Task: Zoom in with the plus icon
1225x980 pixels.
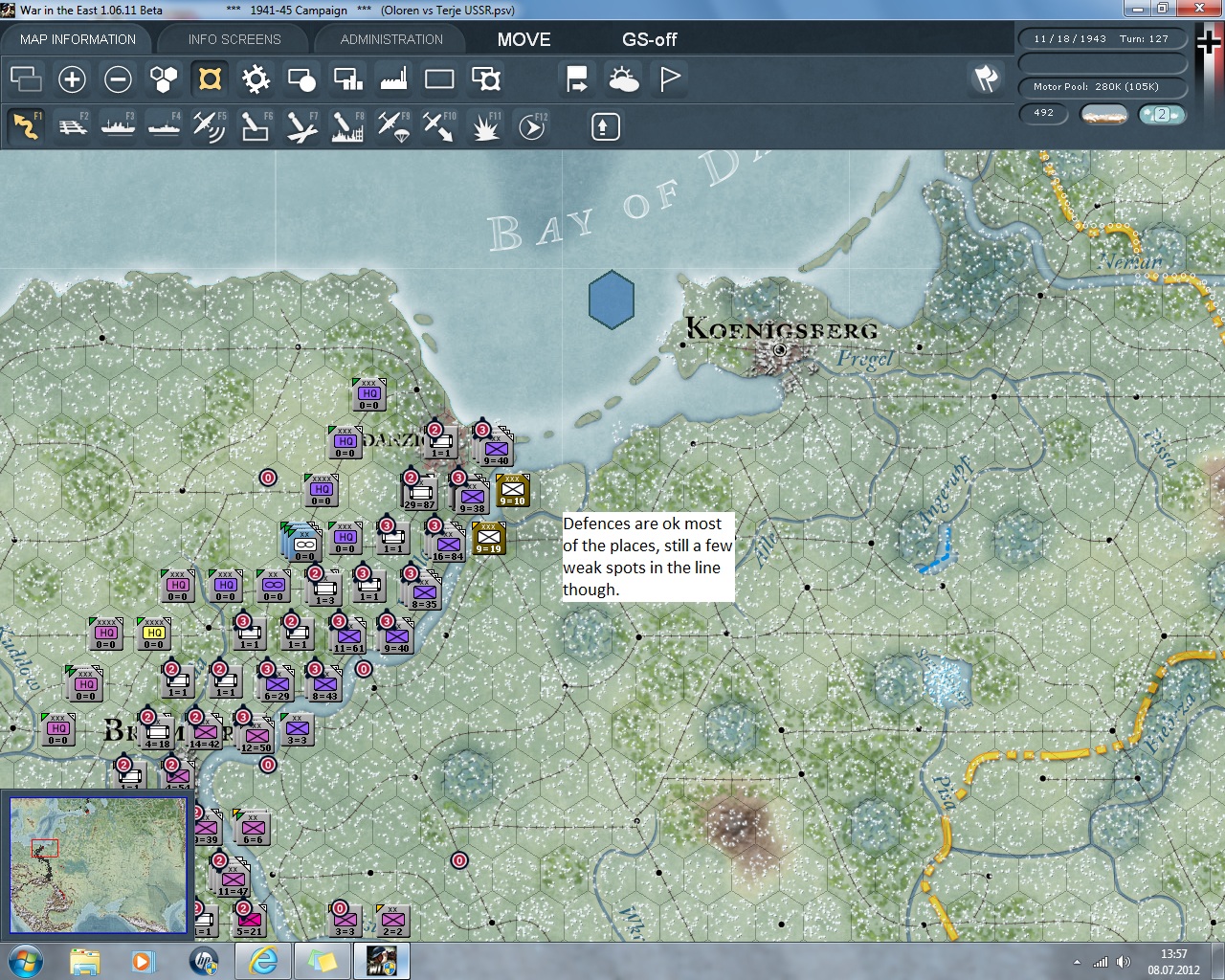Action: tap(72, 78)
